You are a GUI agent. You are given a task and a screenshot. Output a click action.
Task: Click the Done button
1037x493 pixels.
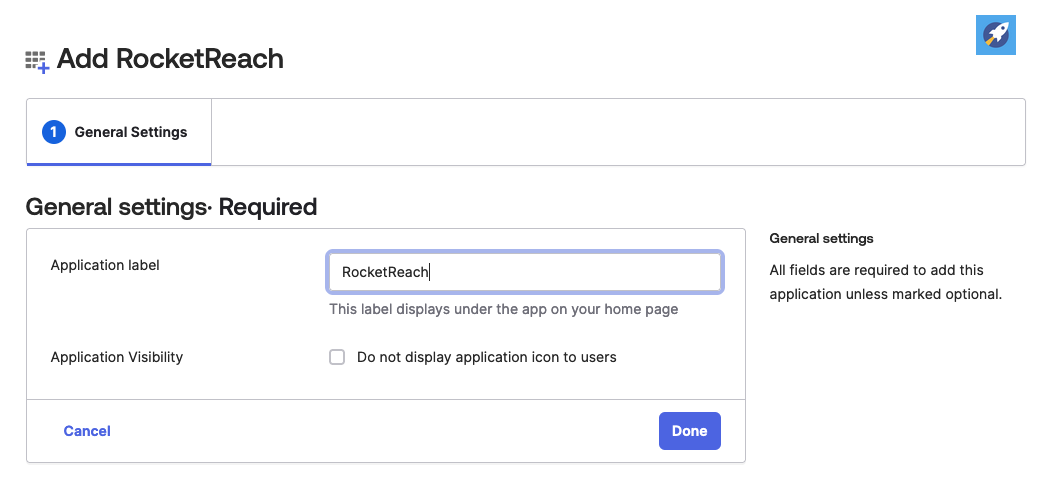click(690, 431)
